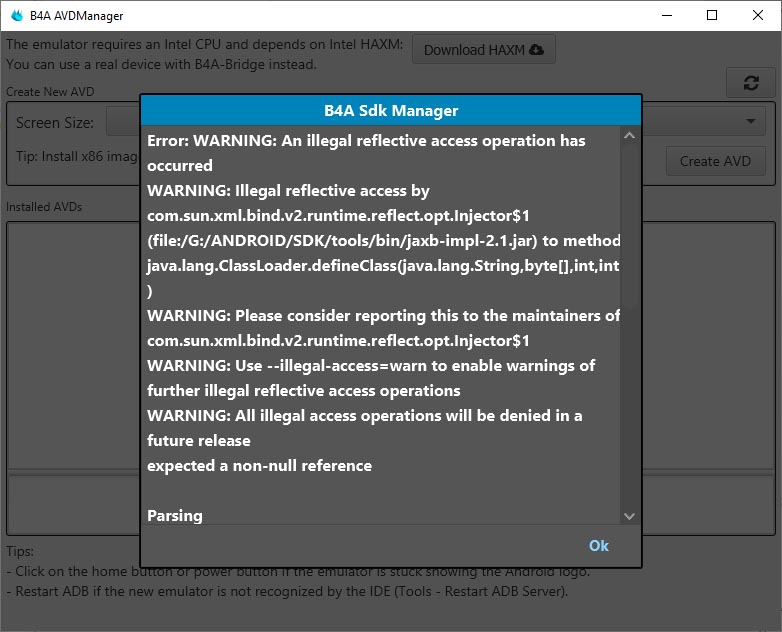This screenshot has height=632, width=782.
Task: Click the Restart ADB tip line
Action: [x=287, y=592]
